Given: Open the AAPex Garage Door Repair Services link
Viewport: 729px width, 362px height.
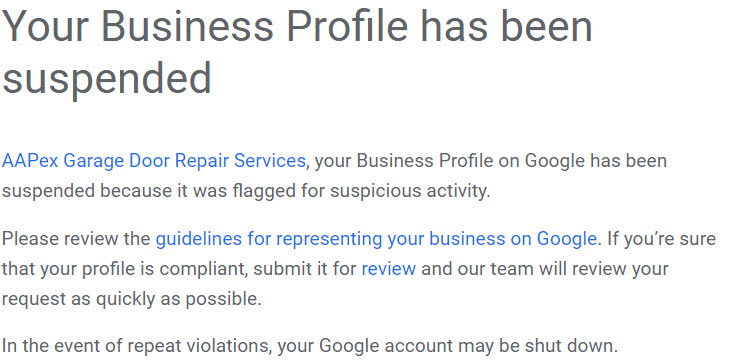Looking at the screenshot, I should coord(153,161).
